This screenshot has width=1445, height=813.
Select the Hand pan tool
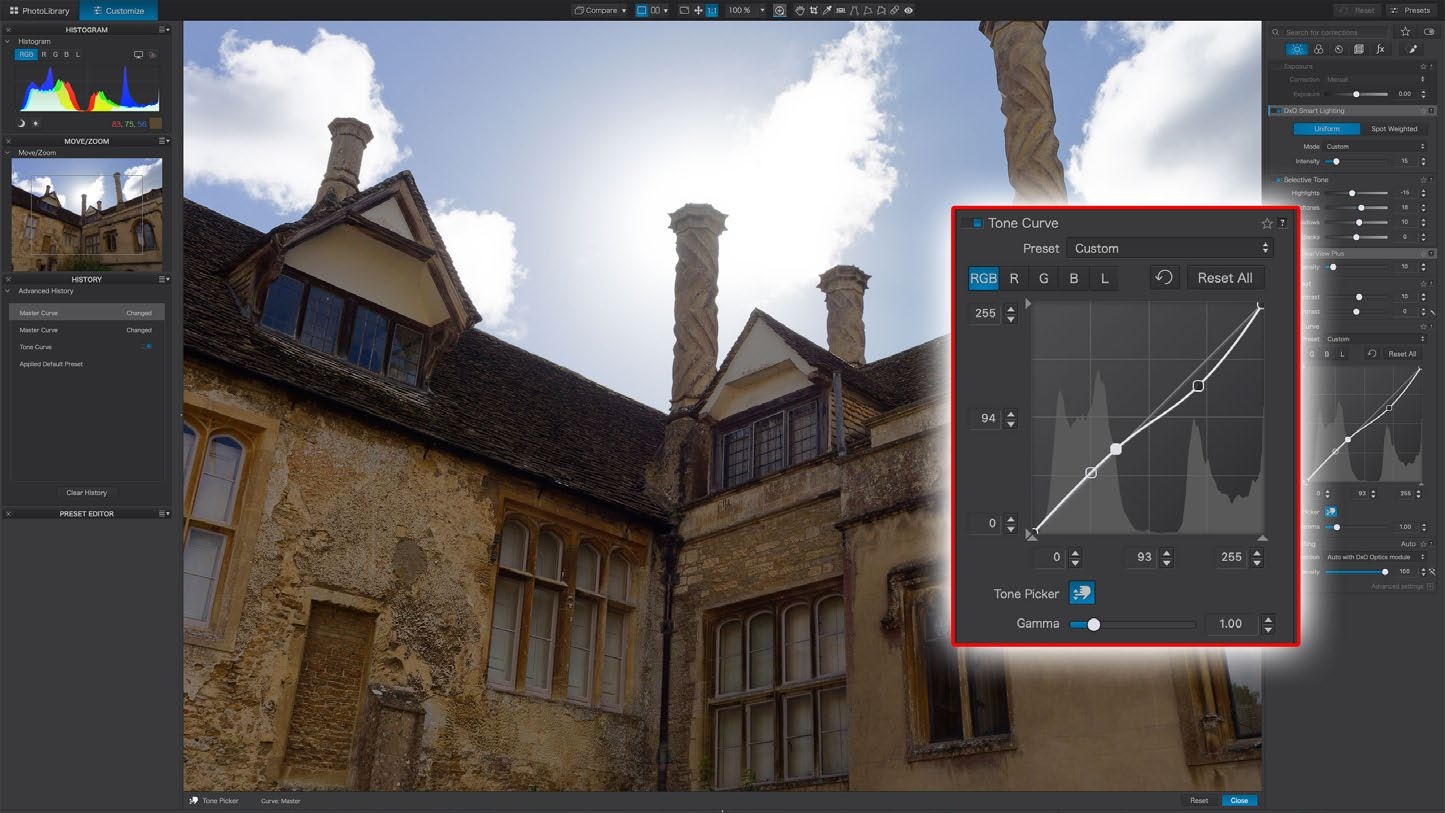point(800,10)
